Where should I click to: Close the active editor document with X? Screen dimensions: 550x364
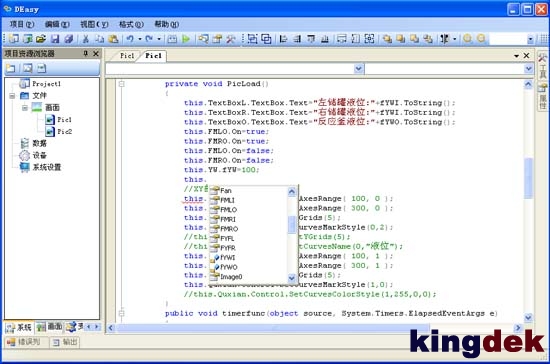point(526,55)
